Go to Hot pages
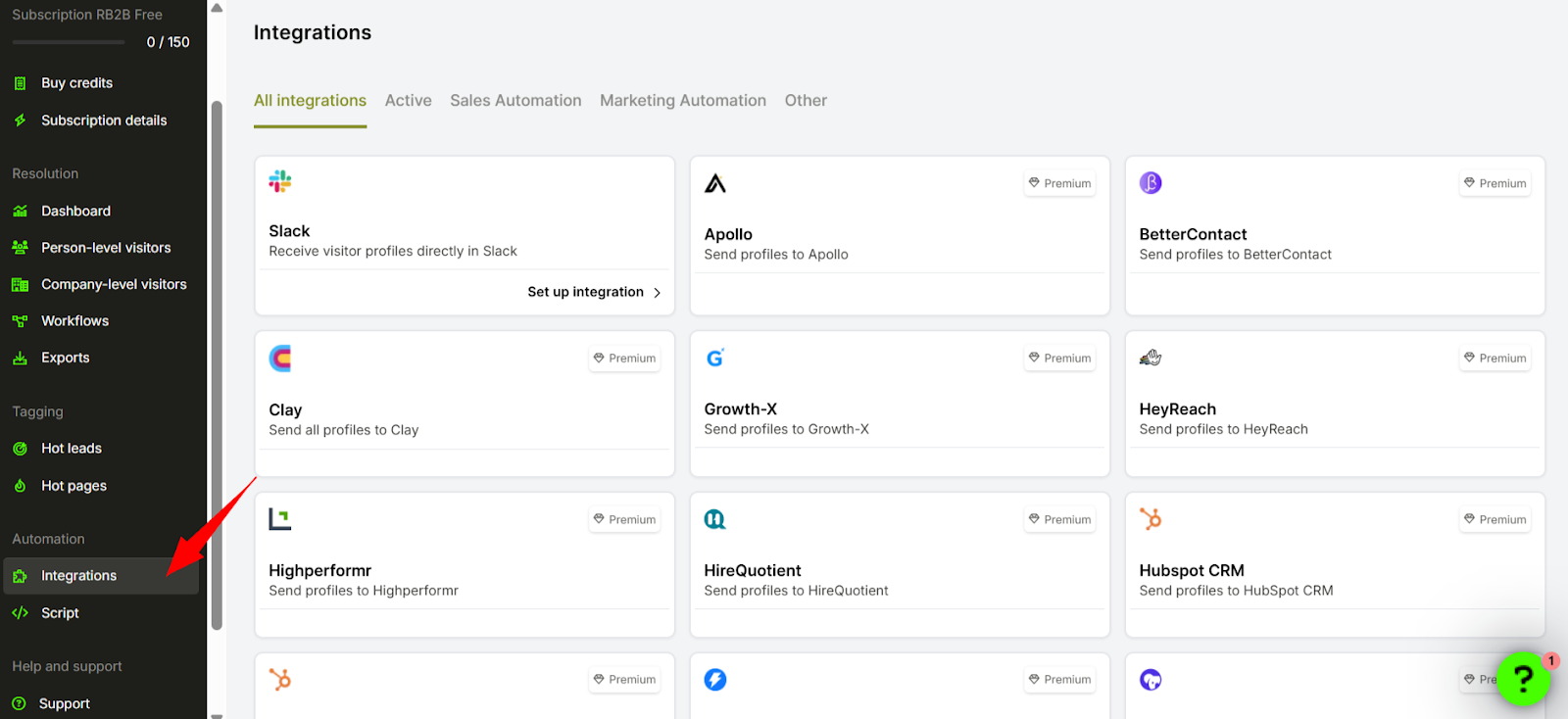1568x719 pixels. click(73, 486)
